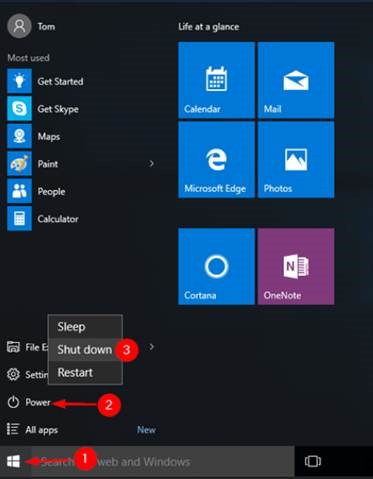Viewport: 373px width, 479px height.
Task: Click the 'Power' text label
Action: pyautogui.click(x=38, y=402)
